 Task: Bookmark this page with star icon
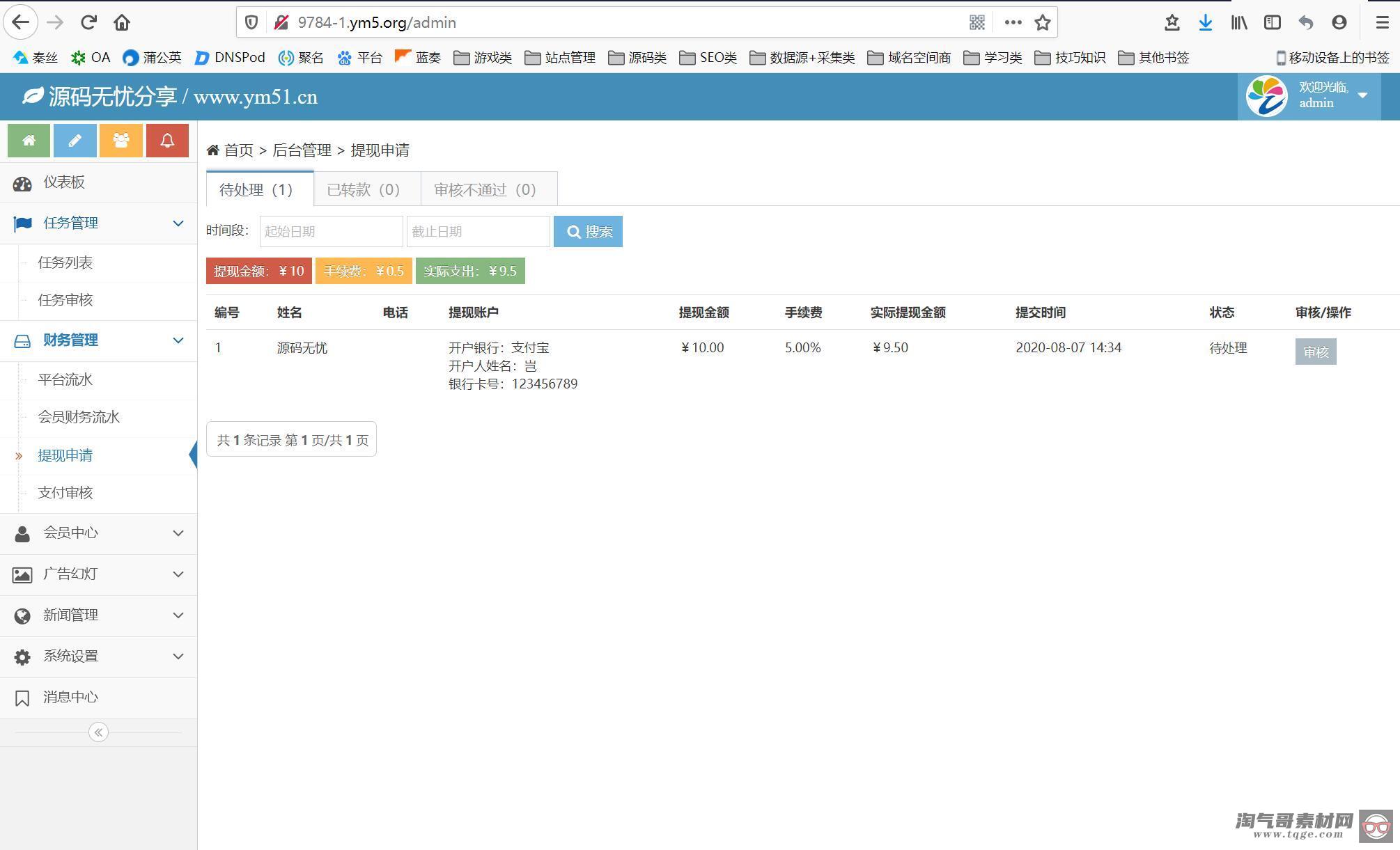click(x=1043, y=22)
